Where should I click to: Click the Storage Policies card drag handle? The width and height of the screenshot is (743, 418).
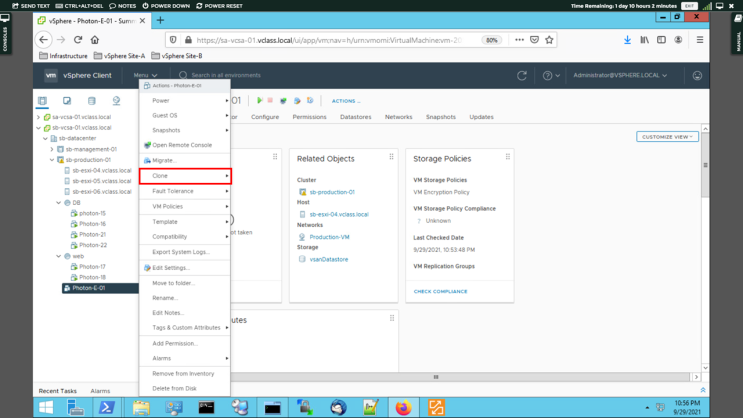coord(507,157)
